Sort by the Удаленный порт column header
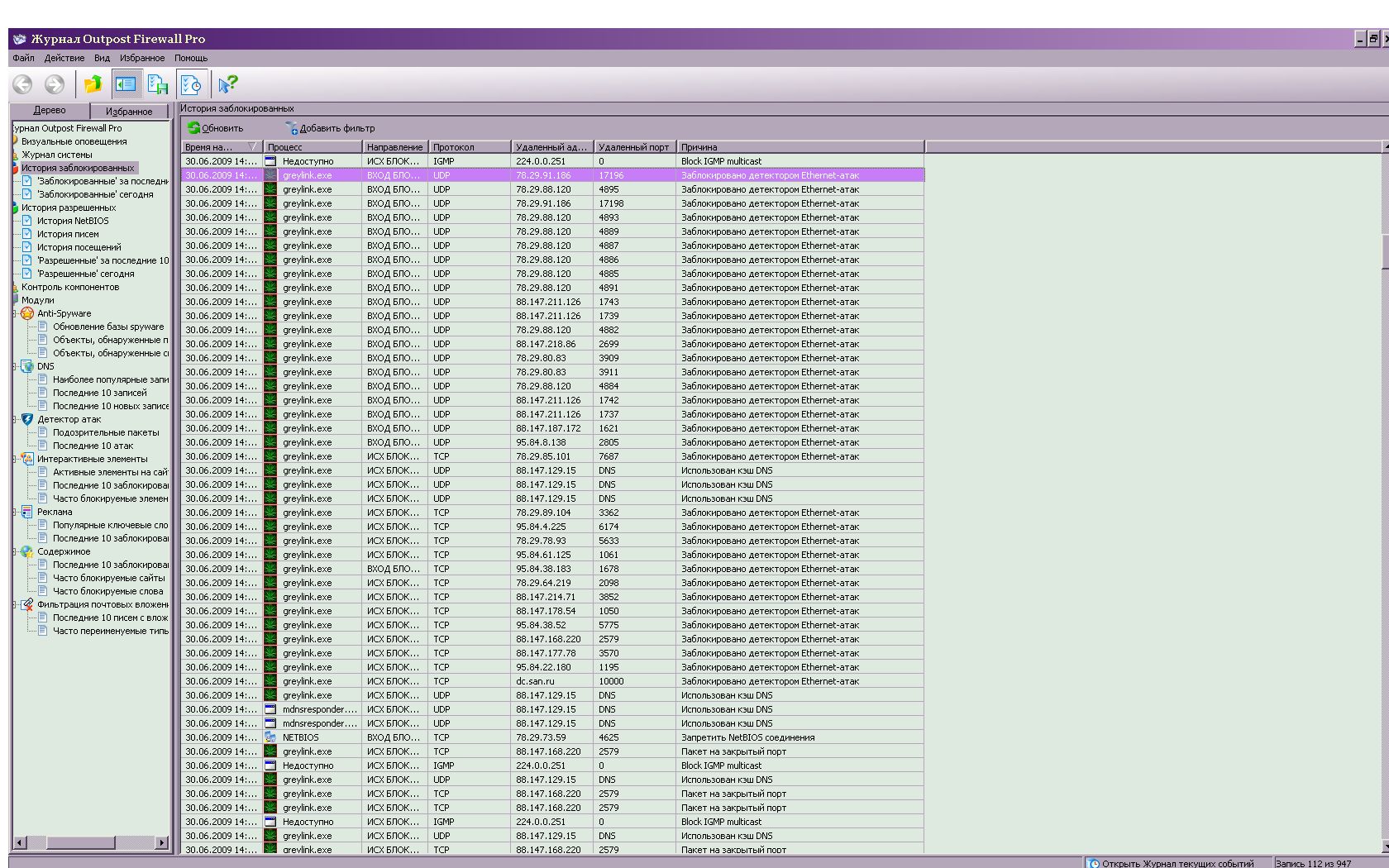Viewport: 1389px width, 868px height. (633, 147)
